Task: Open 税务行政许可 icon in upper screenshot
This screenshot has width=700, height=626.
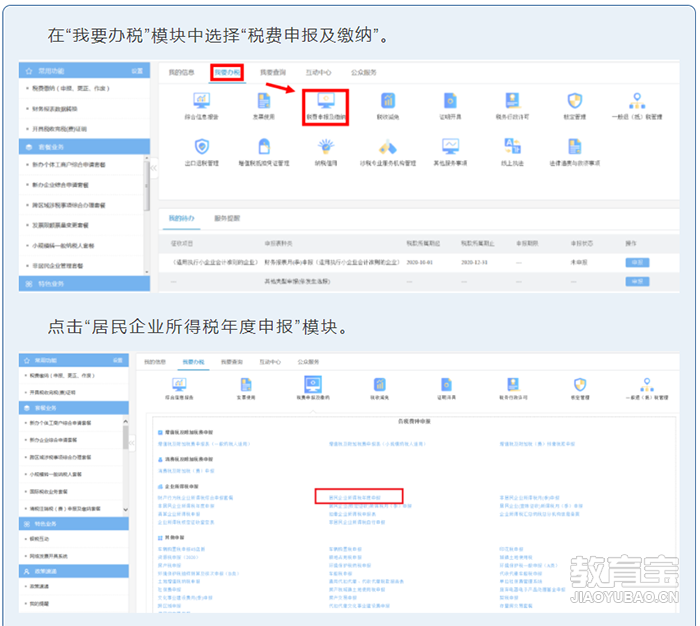Action: point(512,100)
